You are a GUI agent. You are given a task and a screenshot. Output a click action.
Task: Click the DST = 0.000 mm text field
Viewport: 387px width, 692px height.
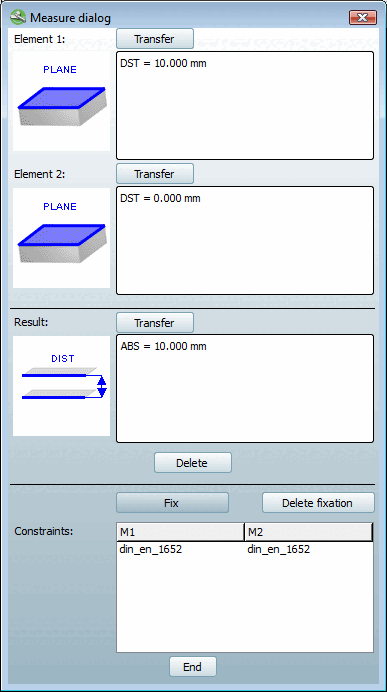click(245, 241)
